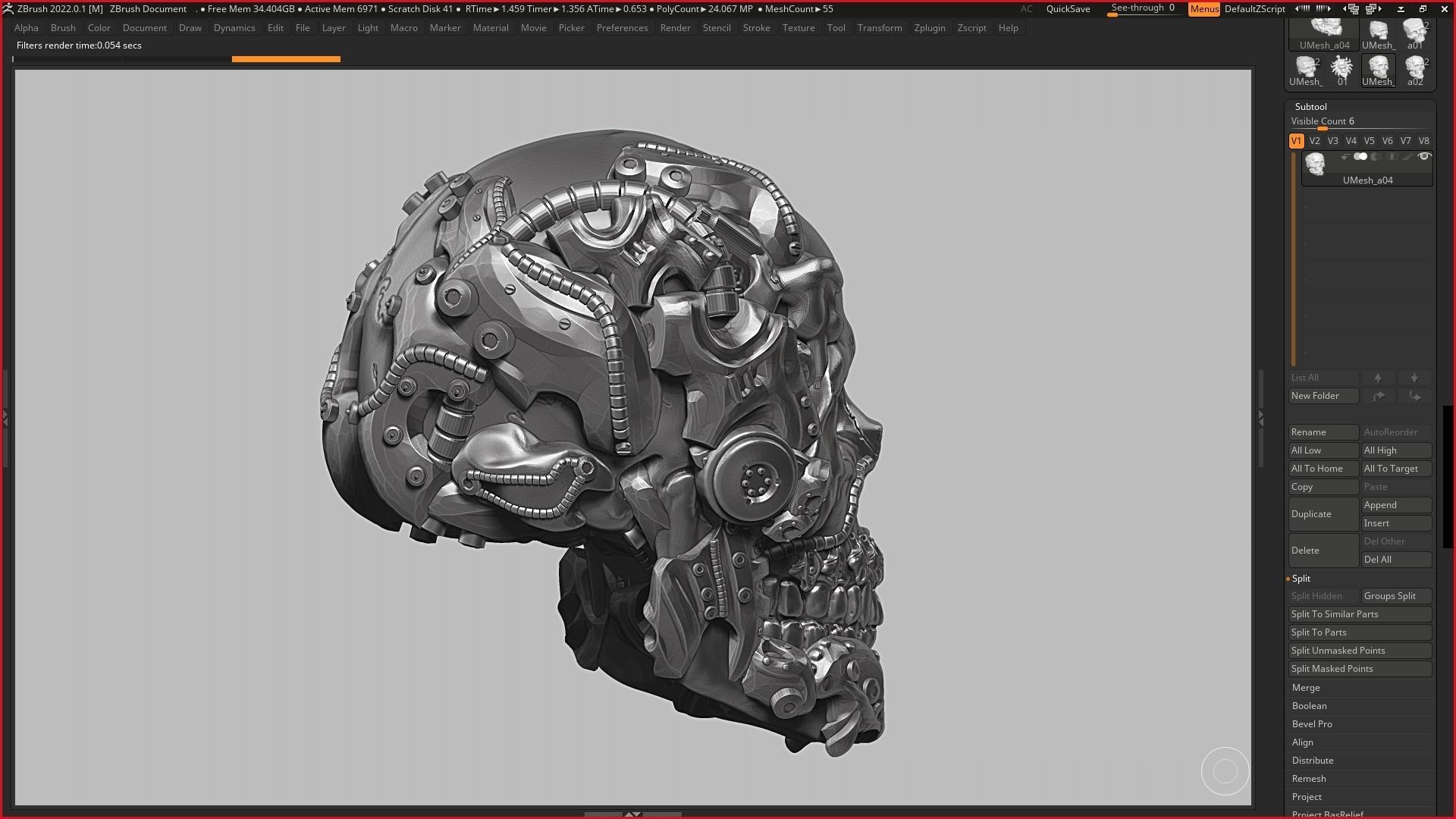Expand the Merge section
1456x819 pixels.
click(x=1306, y=688)
